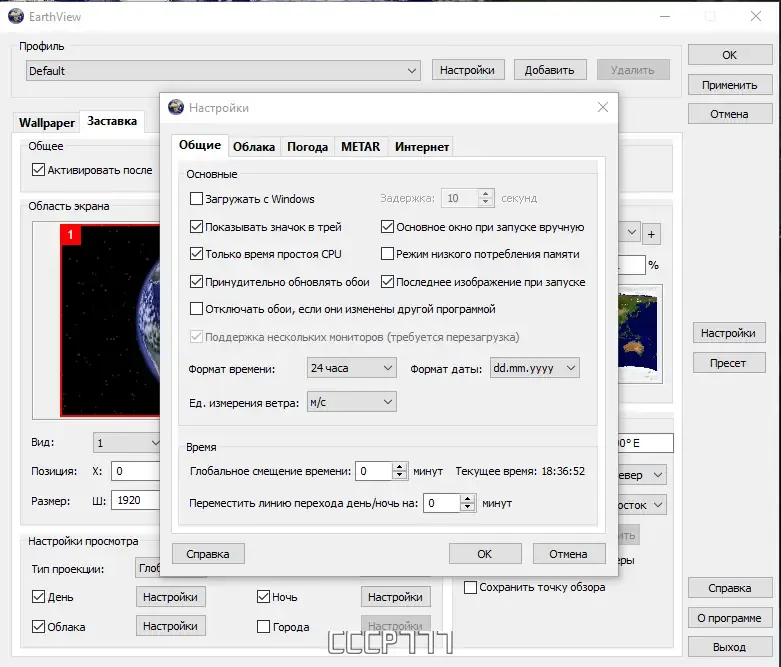The width and height of the screenshot is (781, 667).
Task: Decrease the день/ночь line shift spinner value
Action: click(x=467, y=507)
